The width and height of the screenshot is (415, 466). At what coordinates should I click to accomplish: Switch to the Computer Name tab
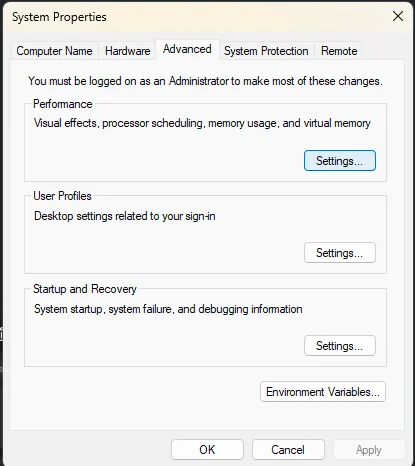pos(54,51)
